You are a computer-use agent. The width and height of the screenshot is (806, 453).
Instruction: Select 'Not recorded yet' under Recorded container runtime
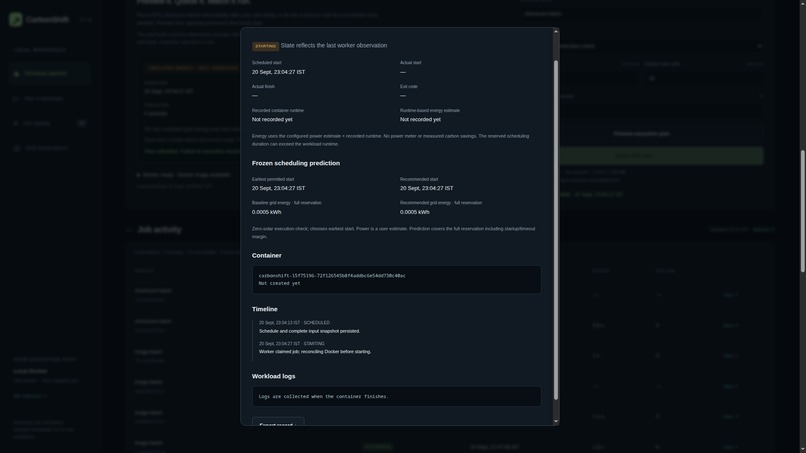pos(272,119)
